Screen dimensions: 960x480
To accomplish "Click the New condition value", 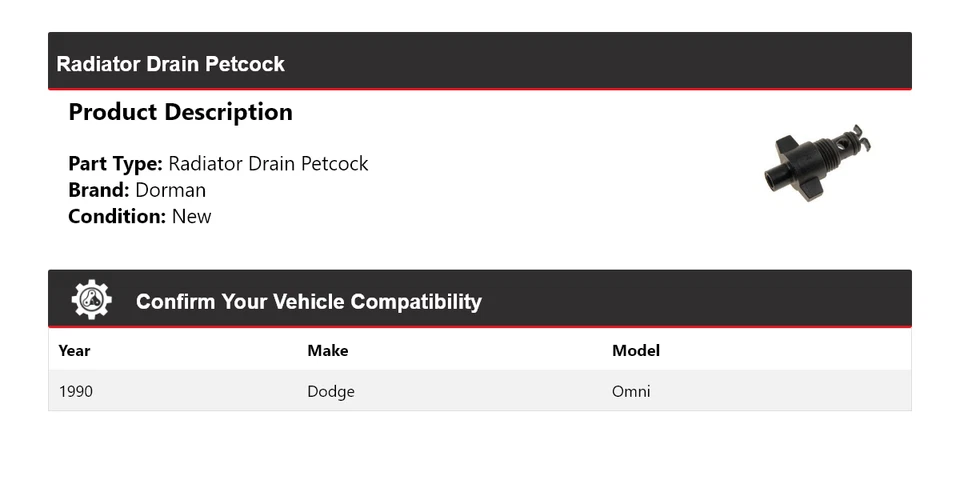I will (191, 216).
